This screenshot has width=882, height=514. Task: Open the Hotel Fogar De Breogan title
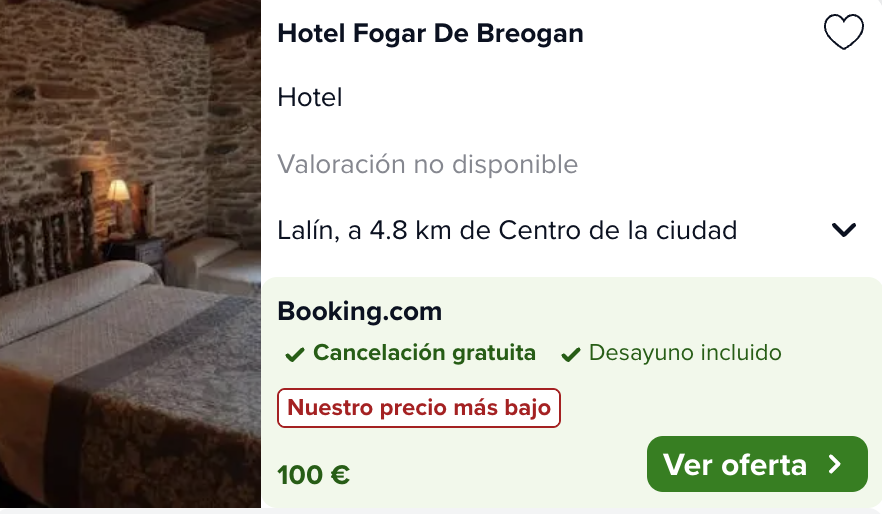430,33
